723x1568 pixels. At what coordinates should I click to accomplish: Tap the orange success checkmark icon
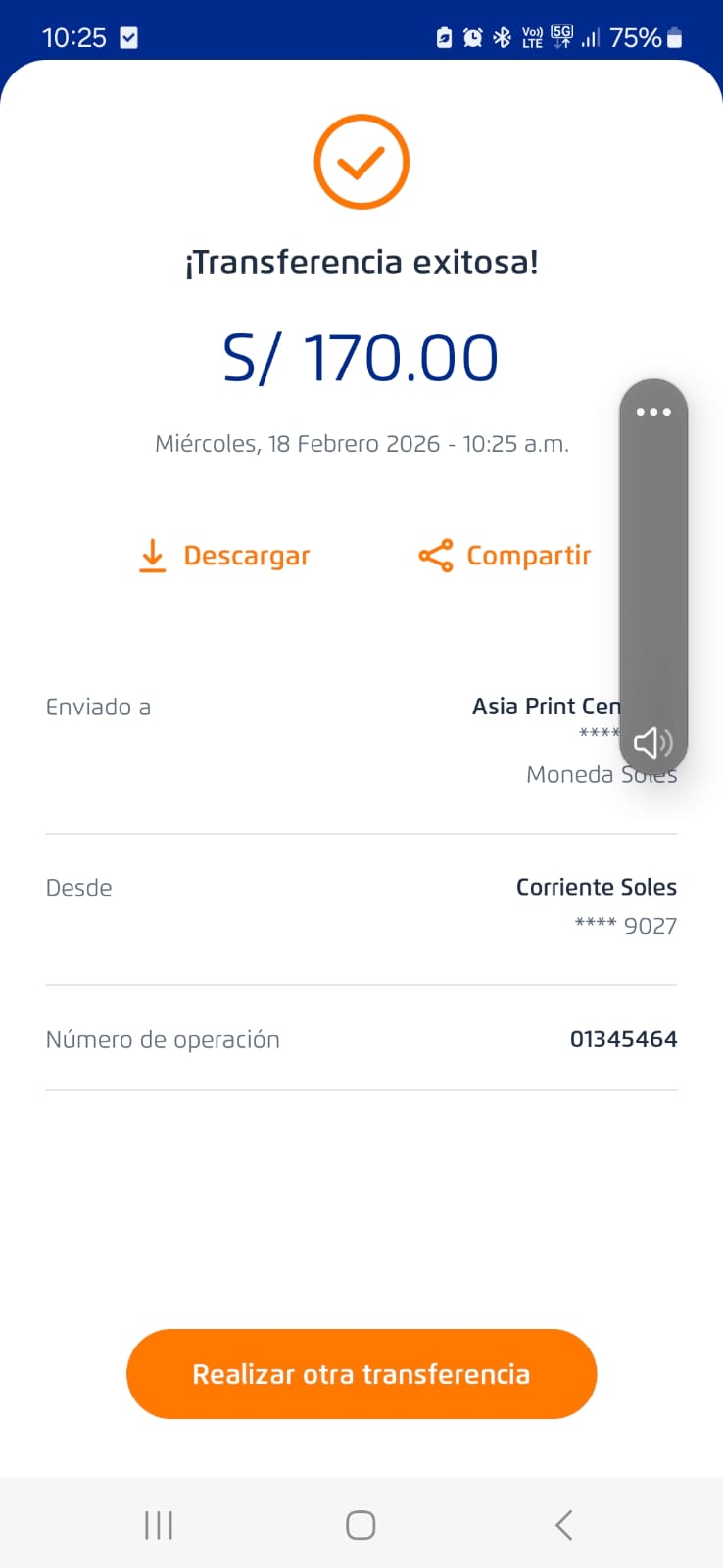361,162
